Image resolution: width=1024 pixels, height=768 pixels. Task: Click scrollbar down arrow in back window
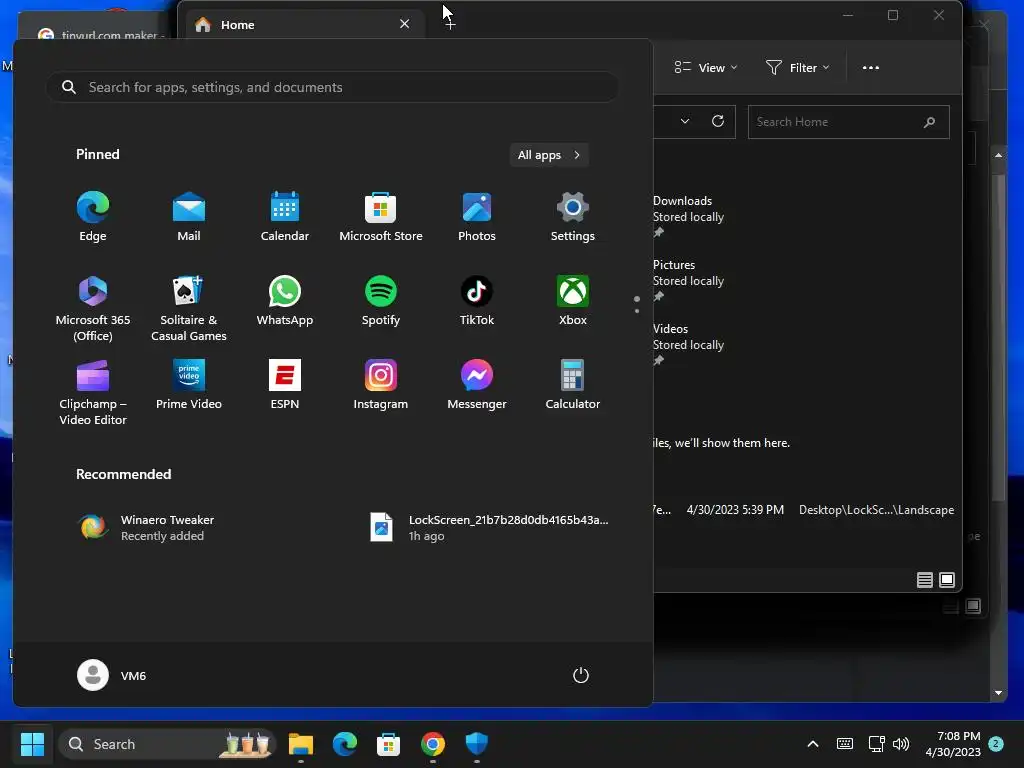tap(998, 693)
